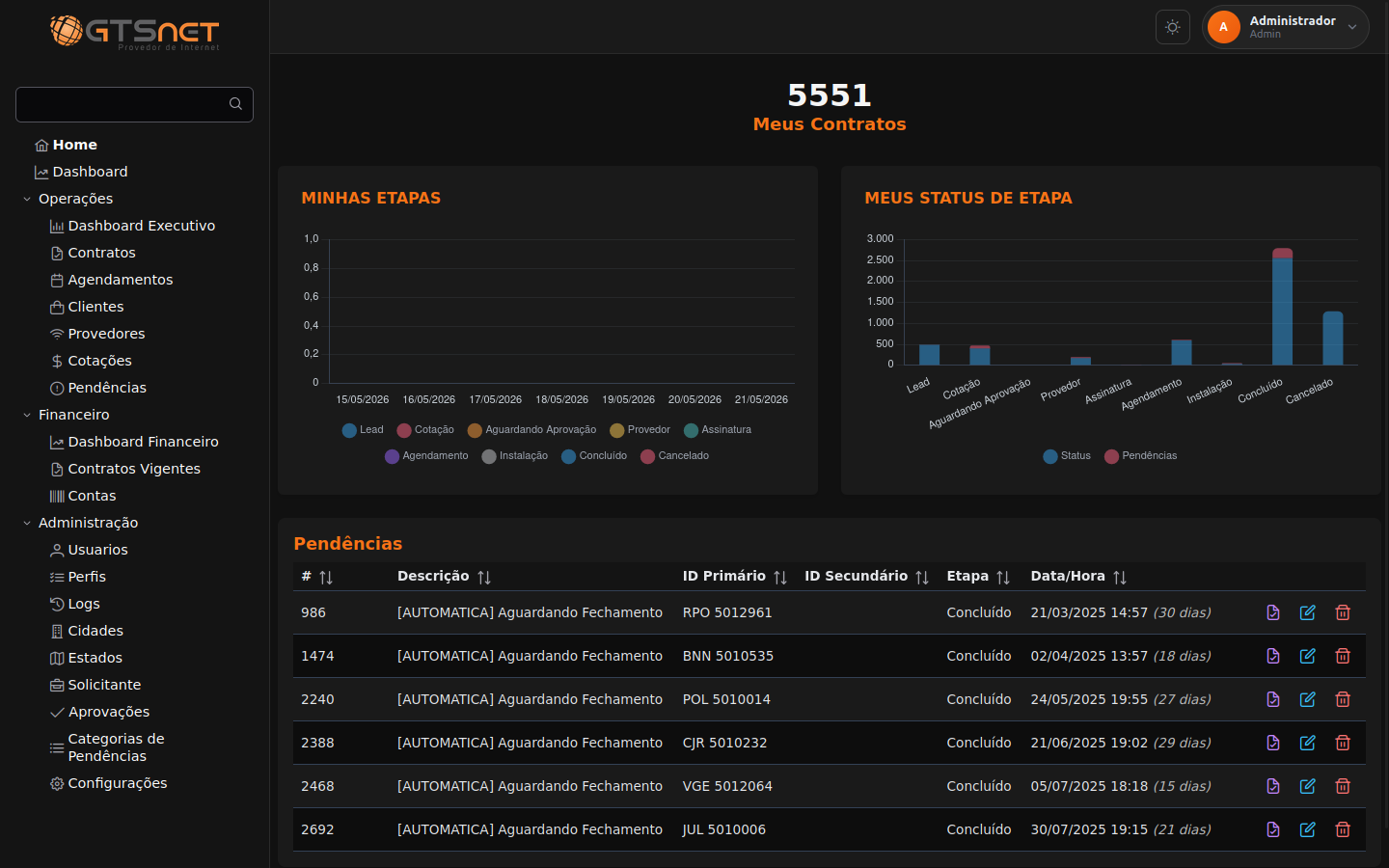The width and height of the screenshot is (1389, 868).
Task: Click the magnifier search icon
Action: pyautogui.click(x=235, y=104)
